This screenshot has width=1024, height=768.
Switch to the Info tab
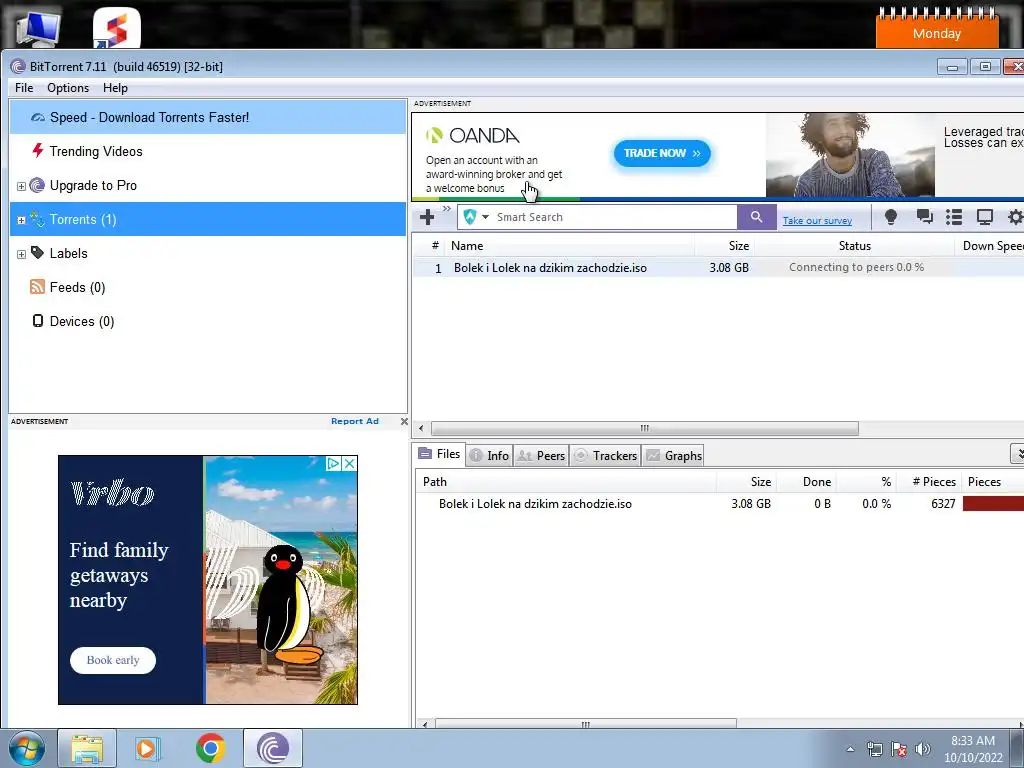pyautogui.click(x=489, y=456)
